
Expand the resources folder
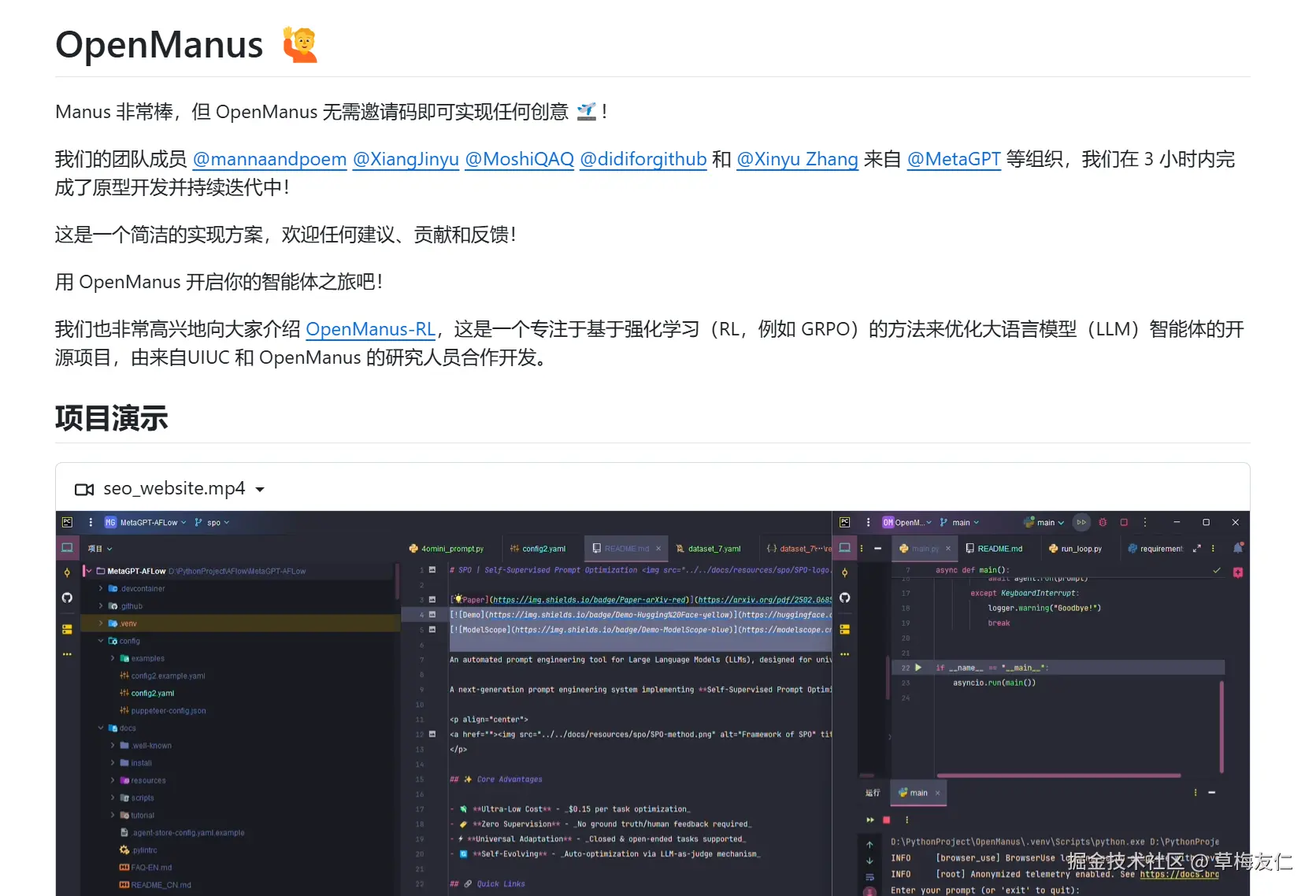coord(113,780)
